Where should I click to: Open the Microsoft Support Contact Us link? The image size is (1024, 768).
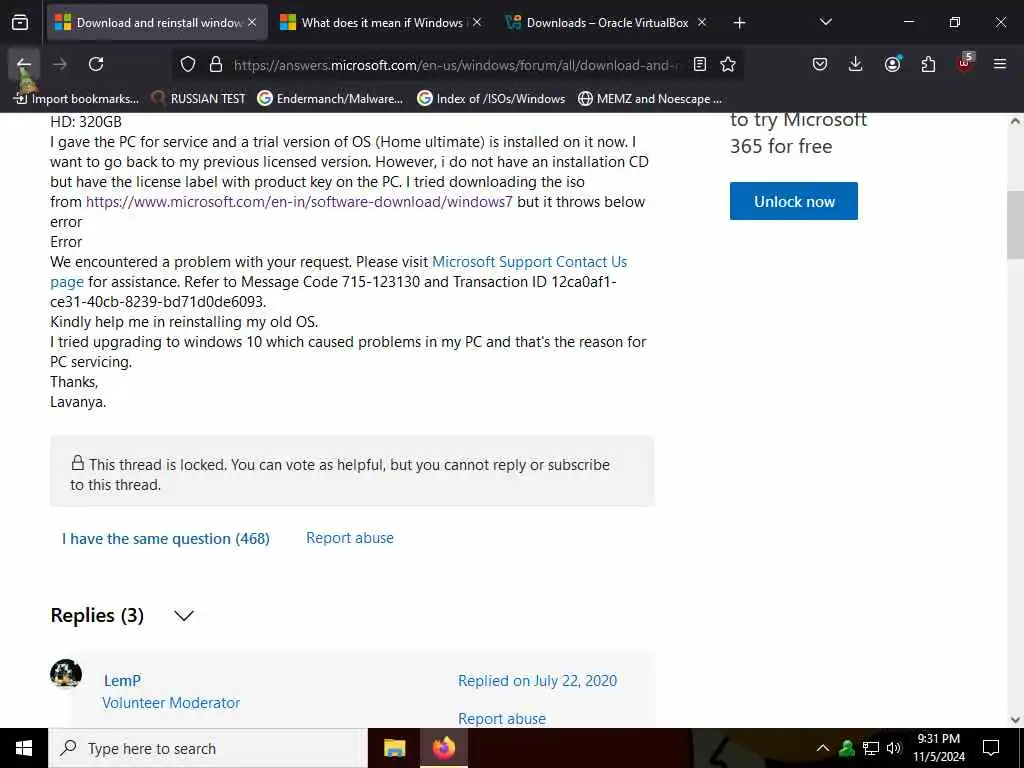(x=529, y=262)
